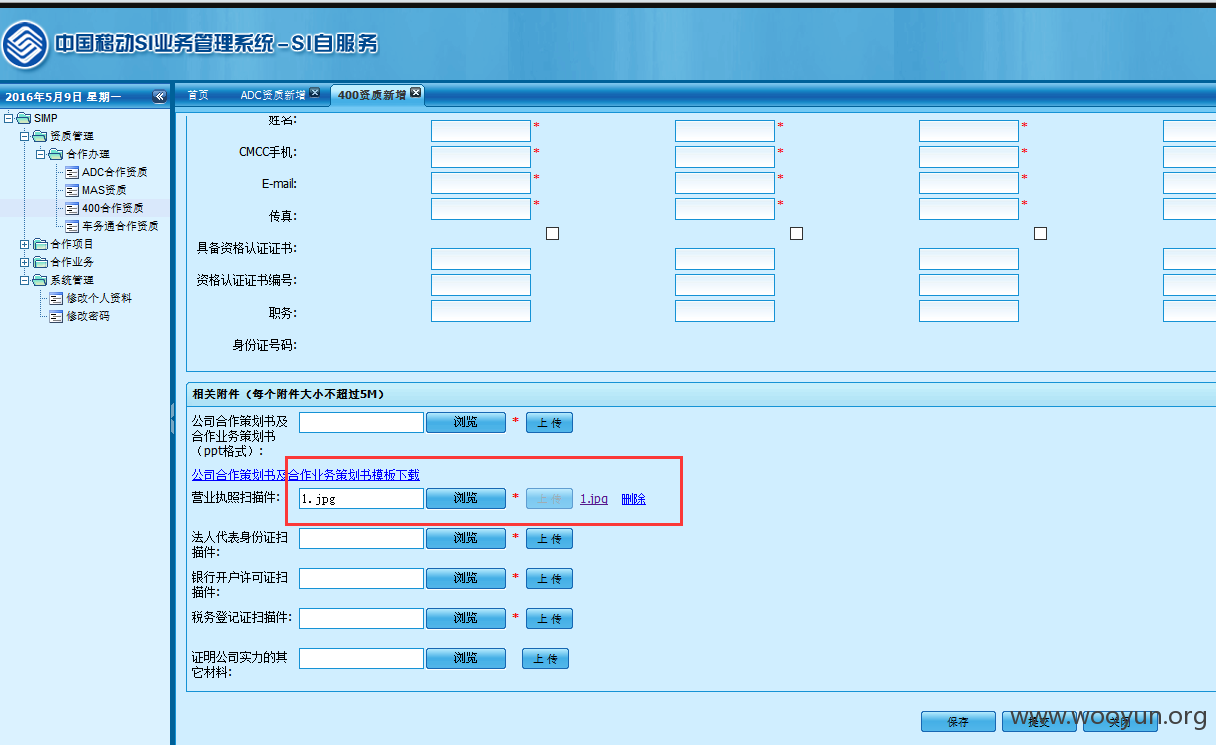Click the 营业执照扫描件 file field showing 1.jpg
This screenshot has width=1216, height=745.
(361, 498)
